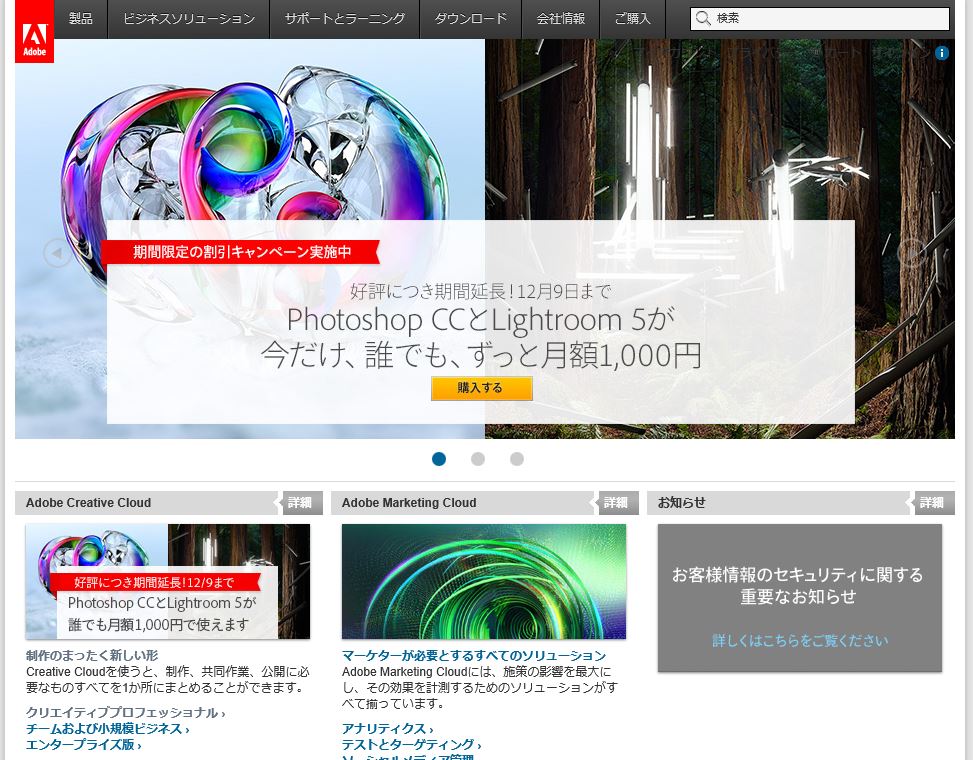
Task: Select the first carousel dot
Action: click(x=439, y=458)
